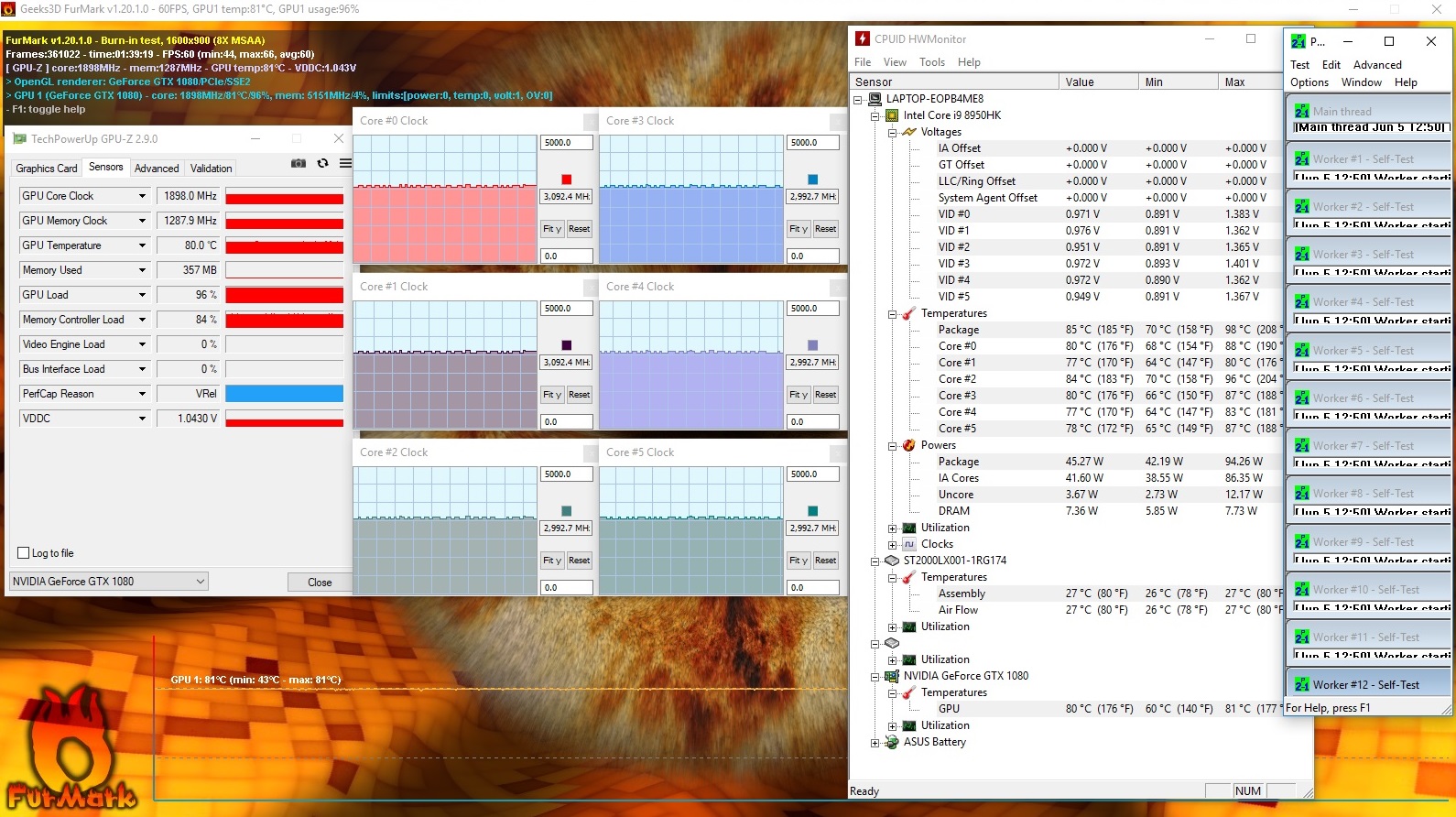Click Reset on the Core #0 Clock graph
This screenshot has height=817, width=1456.
pos(580,229)
